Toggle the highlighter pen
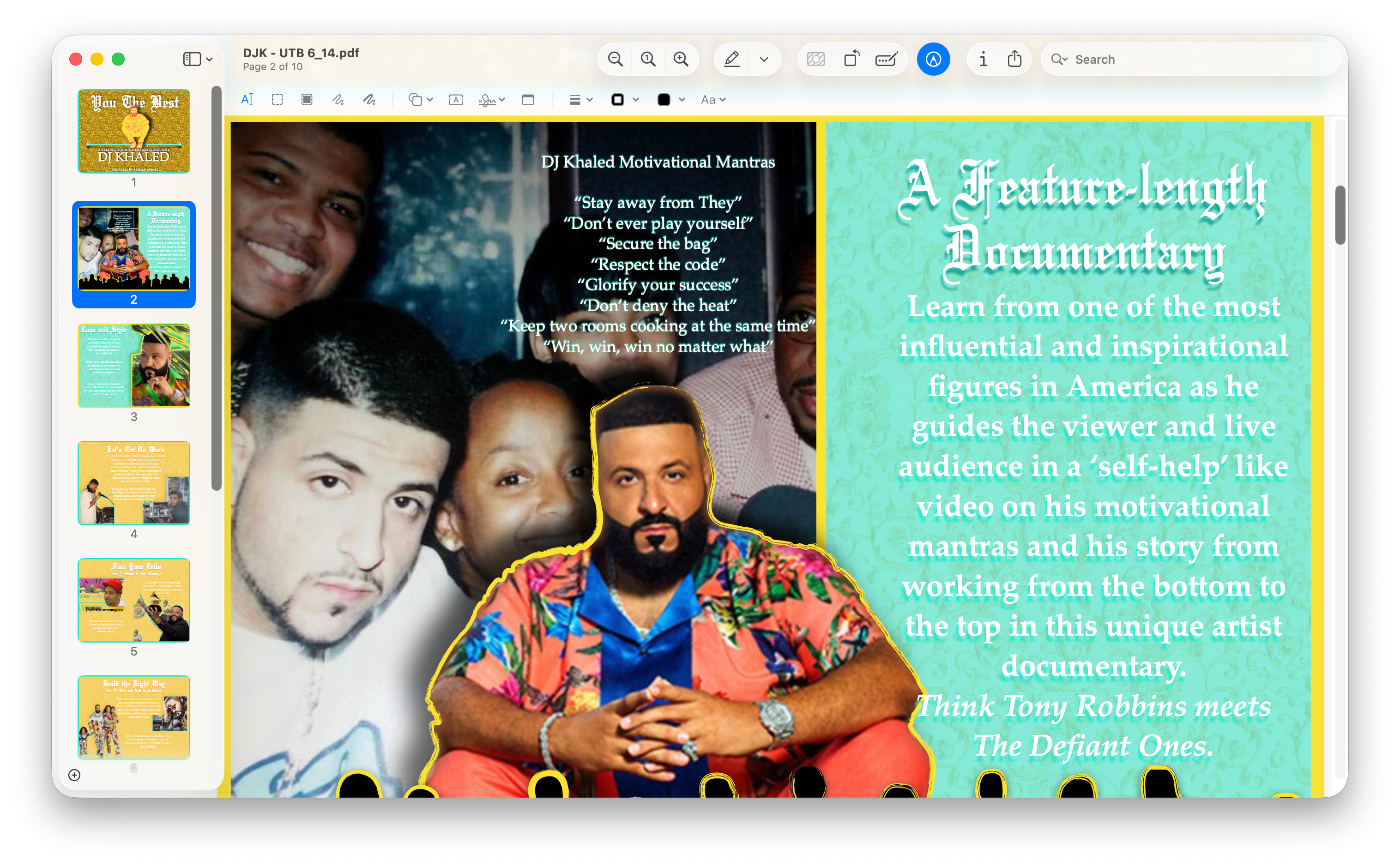 click(731, 59)
